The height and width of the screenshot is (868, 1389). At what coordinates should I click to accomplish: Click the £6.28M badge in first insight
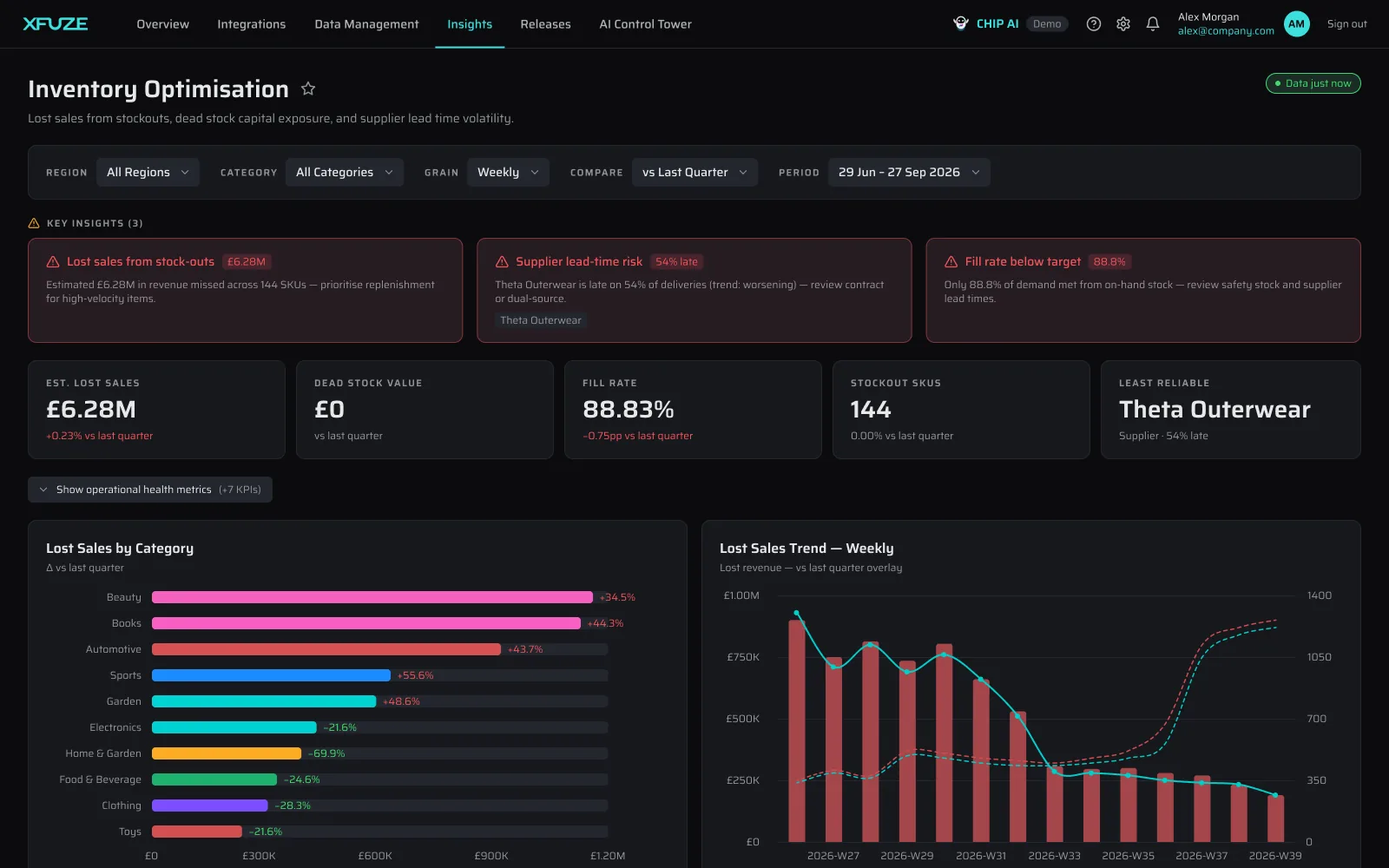(x=247, y=261)
